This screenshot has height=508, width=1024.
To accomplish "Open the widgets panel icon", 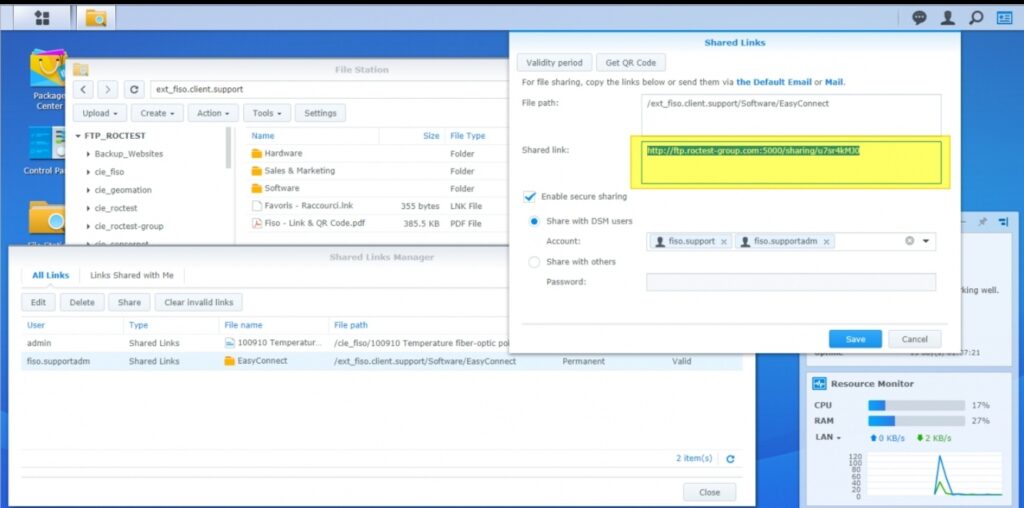I will [x=1003, y=17].
